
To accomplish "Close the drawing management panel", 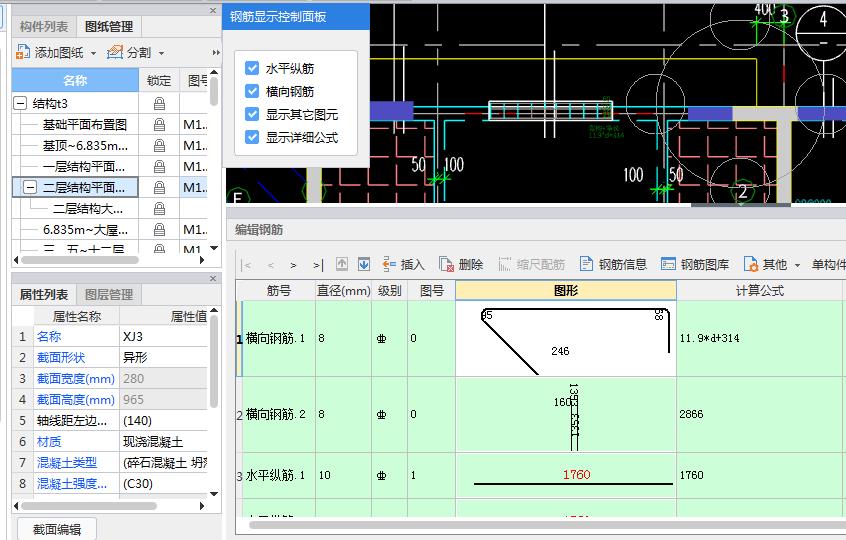I will point(213,10).
